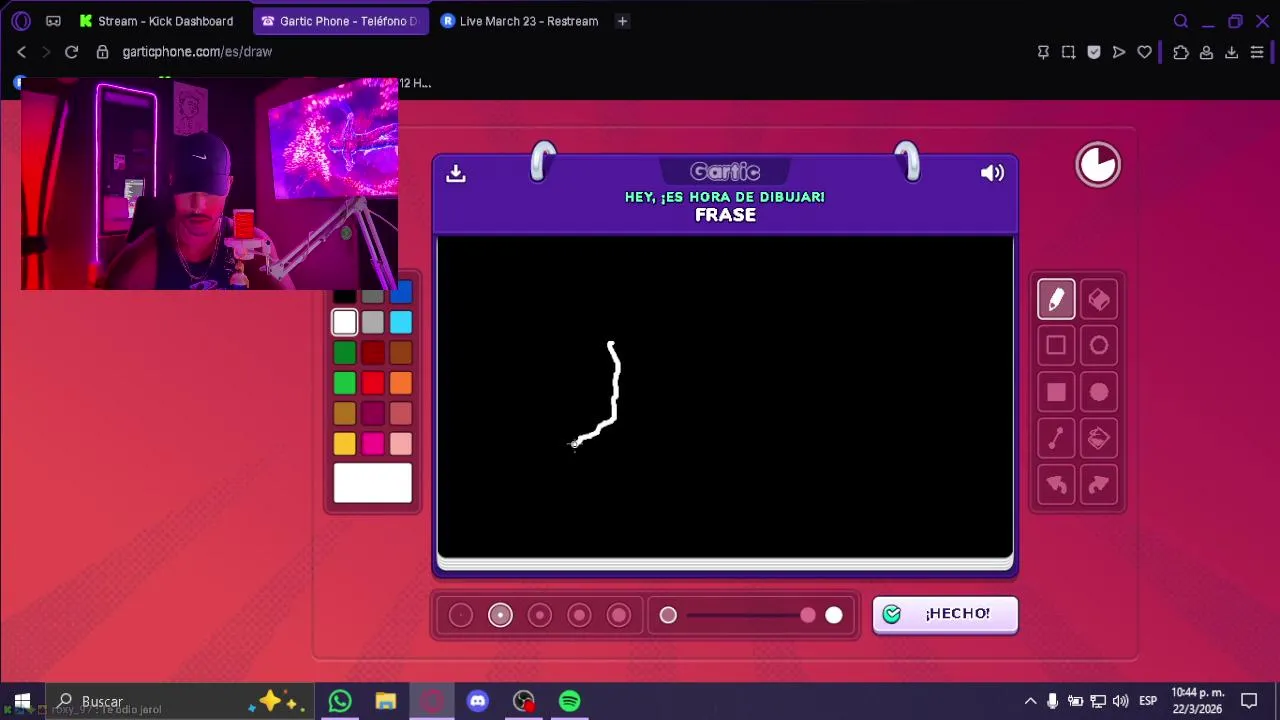This screenshot has height=720, width=1280.
Task: Click the pin icon in address bar
Action: pyautogui.click(x=1043, y=52)
